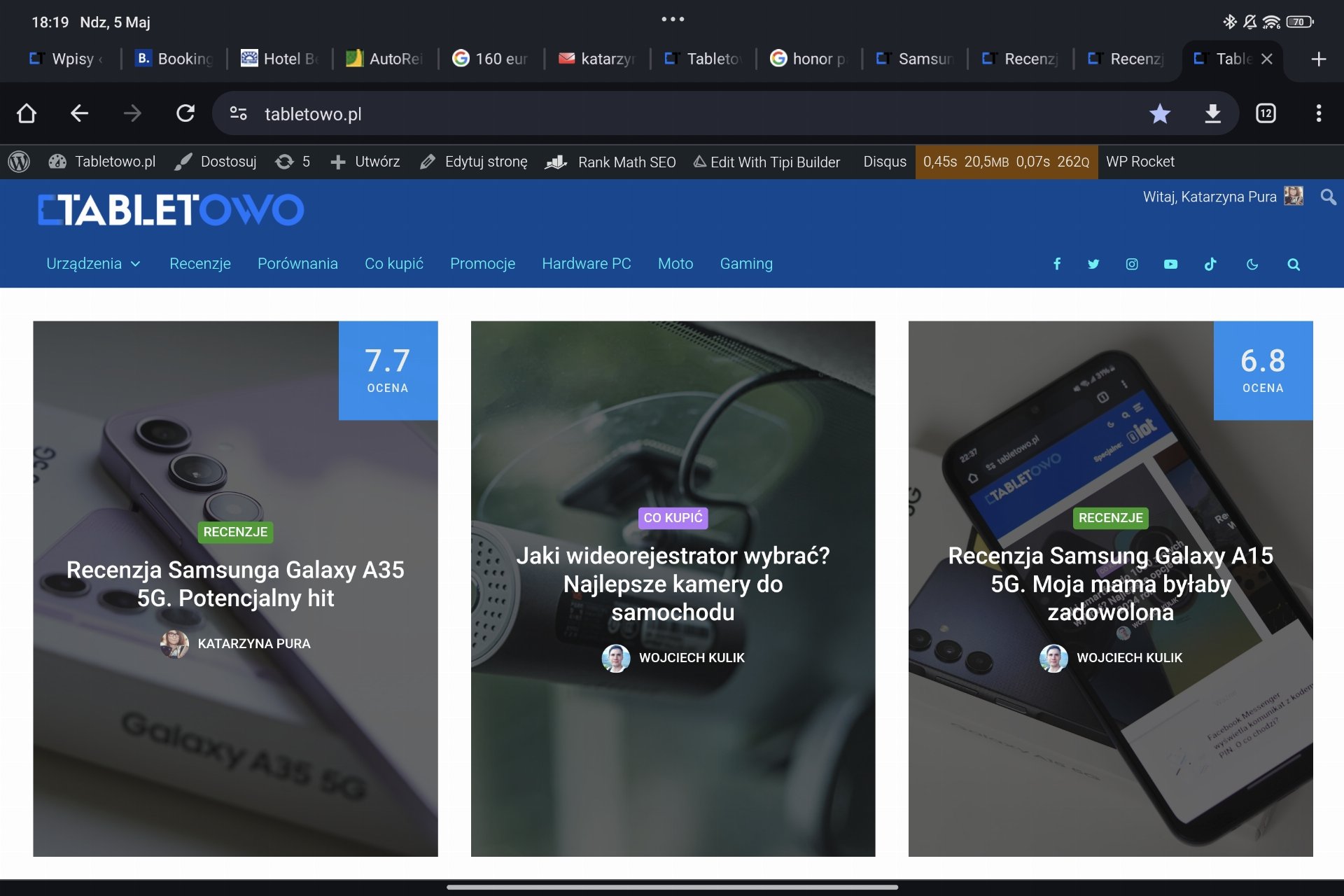This screenshot has width=1344, height=896.
Task: Open the tab switcher showing 12 tabs
Action: pyautogui.click(x=1266, y=113)
